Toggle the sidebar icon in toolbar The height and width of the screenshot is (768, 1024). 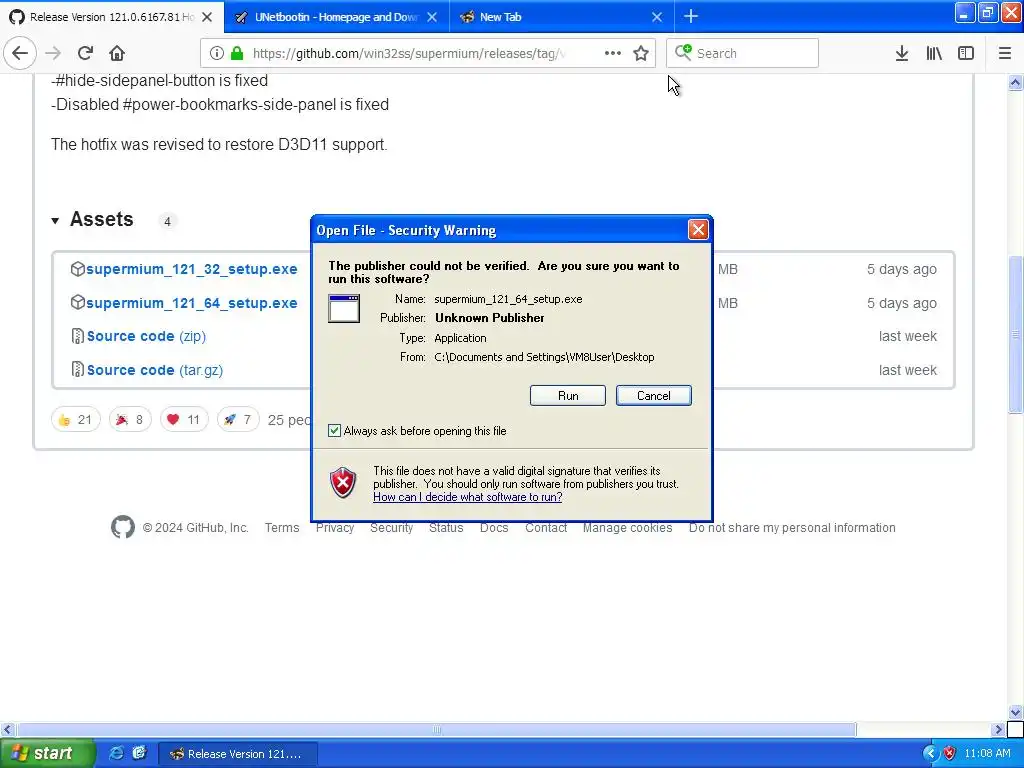click(x=966, y=53)
